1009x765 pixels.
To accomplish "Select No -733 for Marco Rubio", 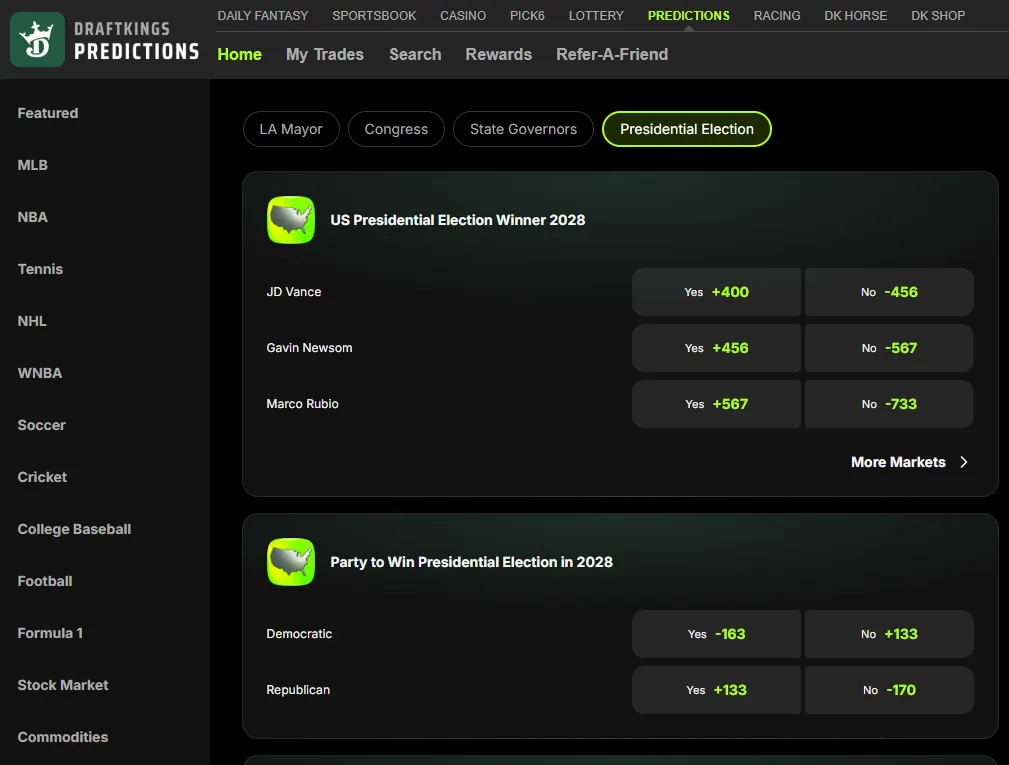I will click(x=889, y=404).
